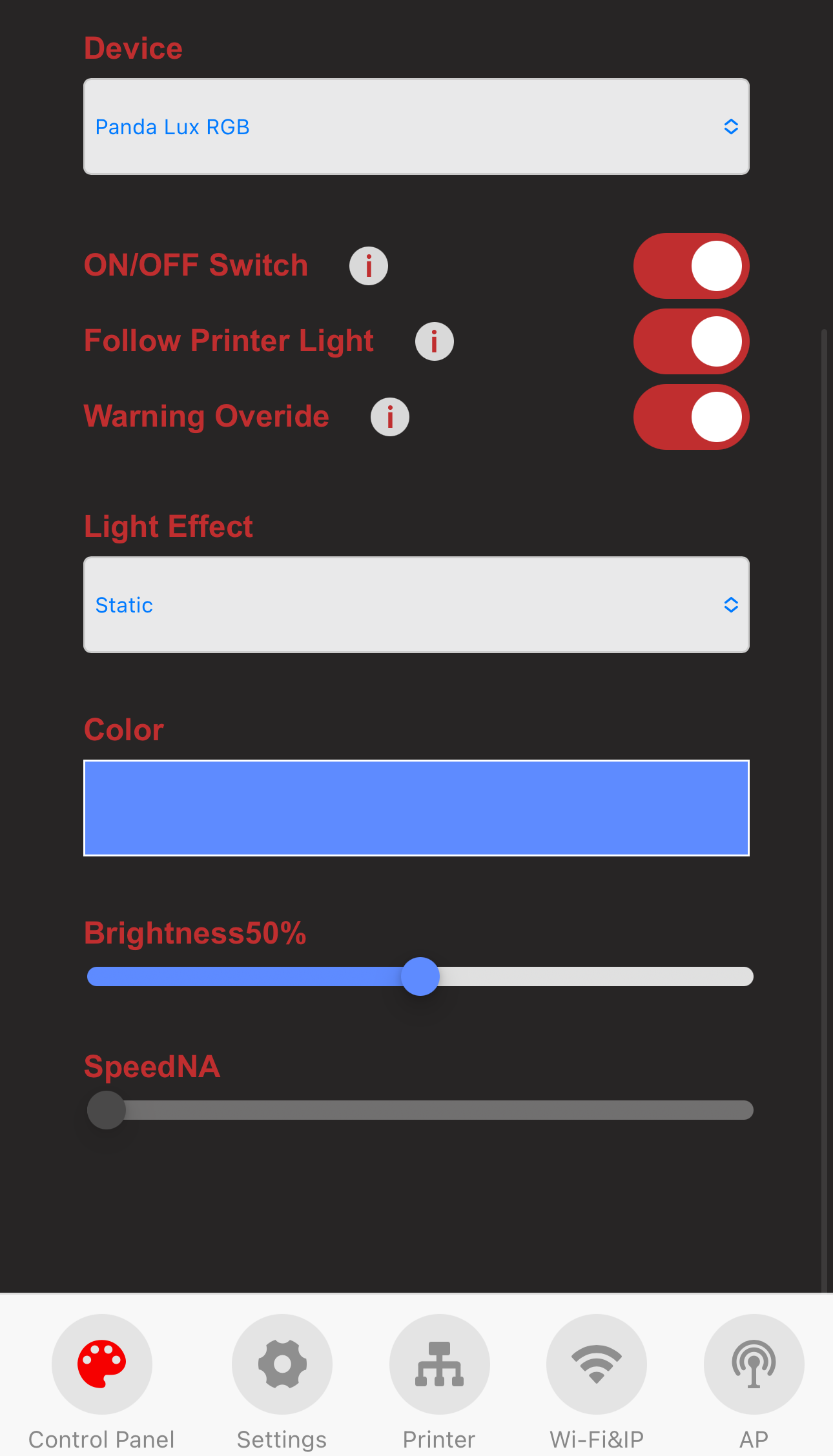Show info for Follow Printer Light
This screenshot has height=1456, width=833.
click(435, 341)
